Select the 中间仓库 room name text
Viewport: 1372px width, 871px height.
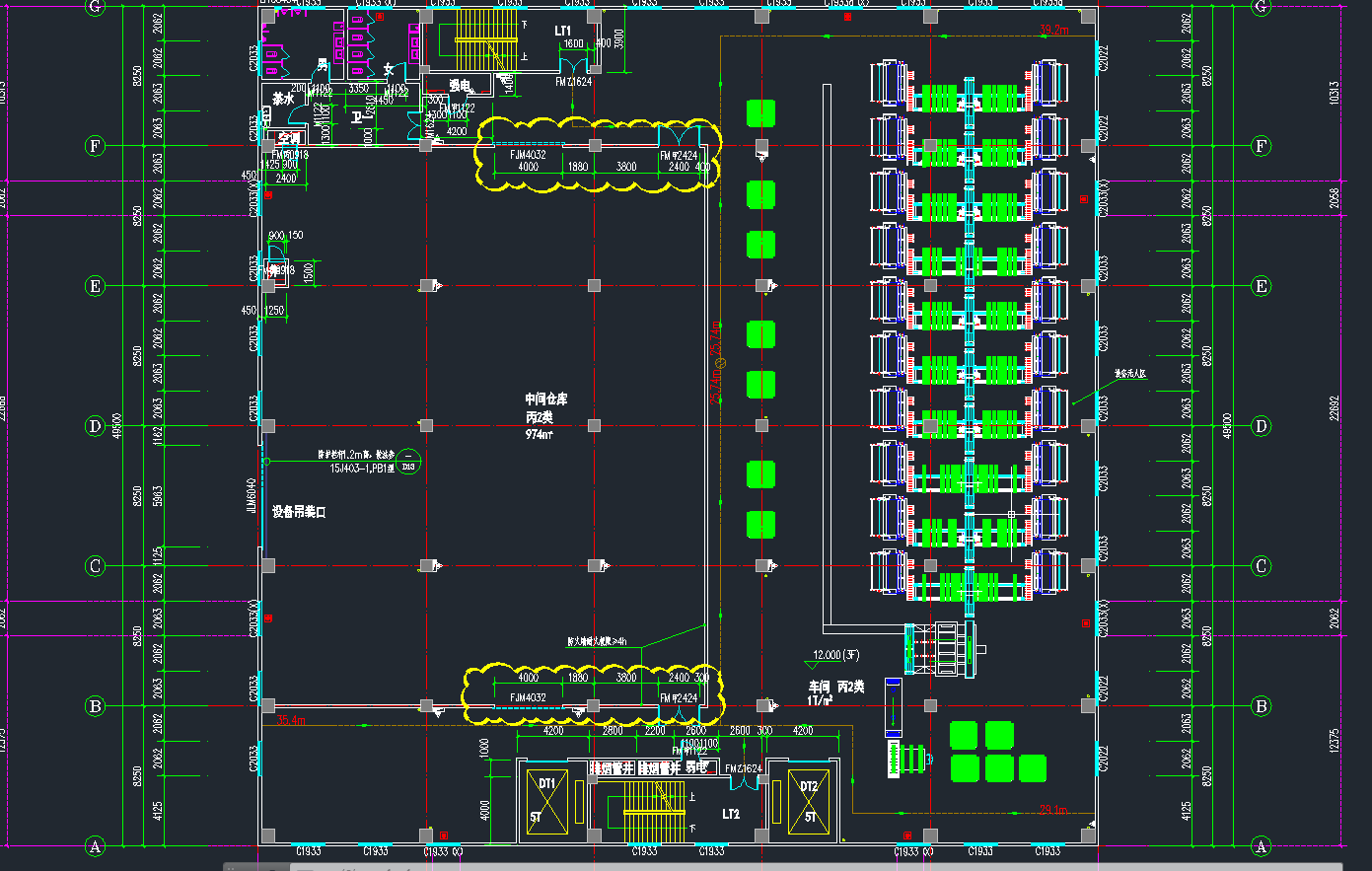(546, 399)
